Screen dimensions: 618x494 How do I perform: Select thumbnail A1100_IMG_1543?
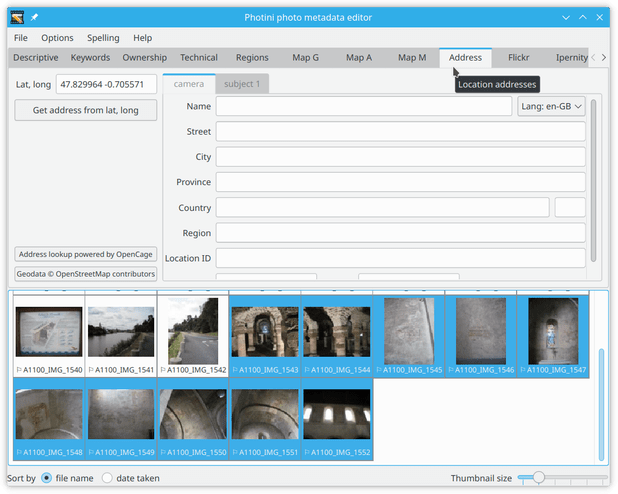pos(265,336)
